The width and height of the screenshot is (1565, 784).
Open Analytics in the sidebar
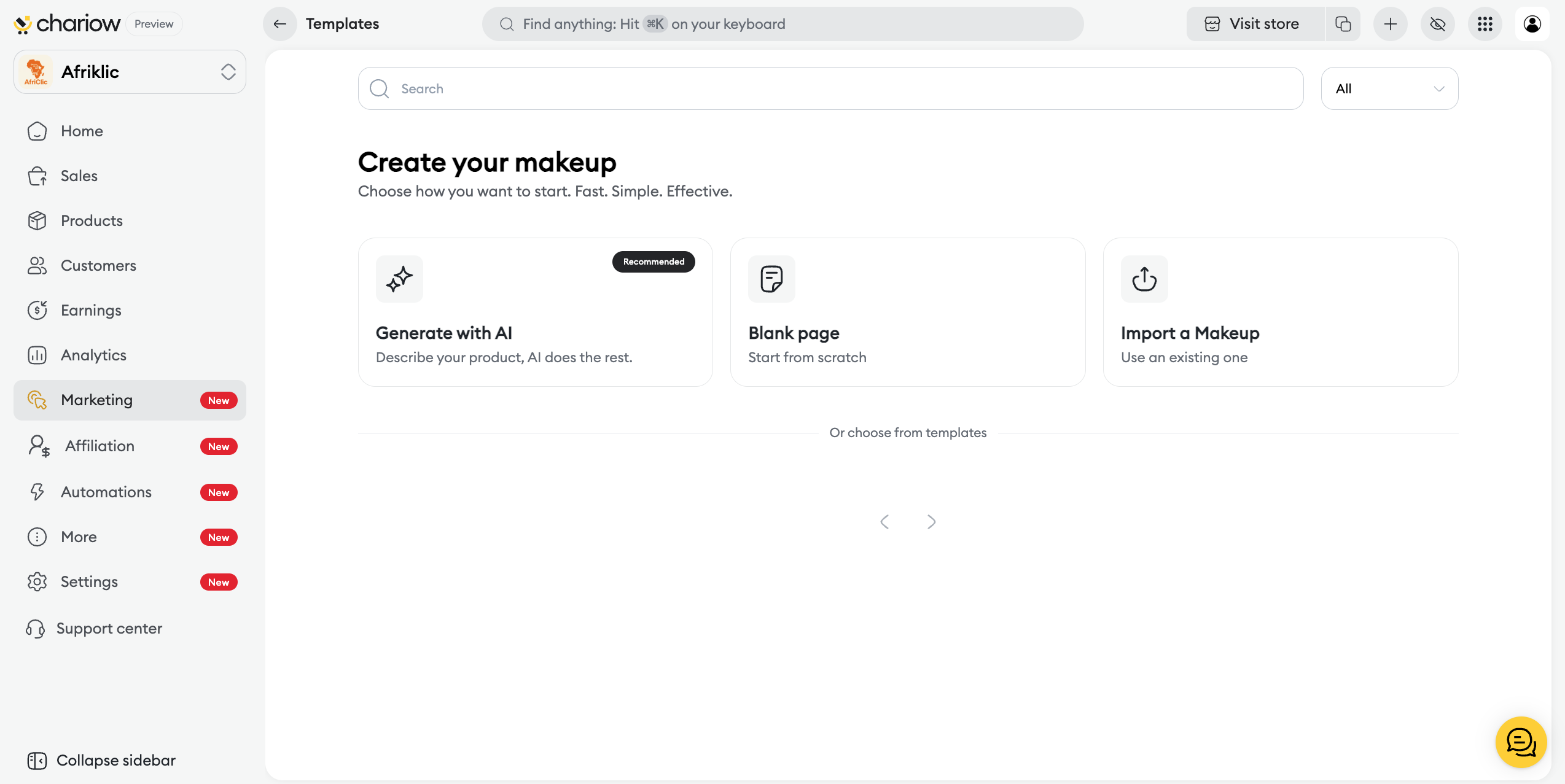(x=93, y=355)
